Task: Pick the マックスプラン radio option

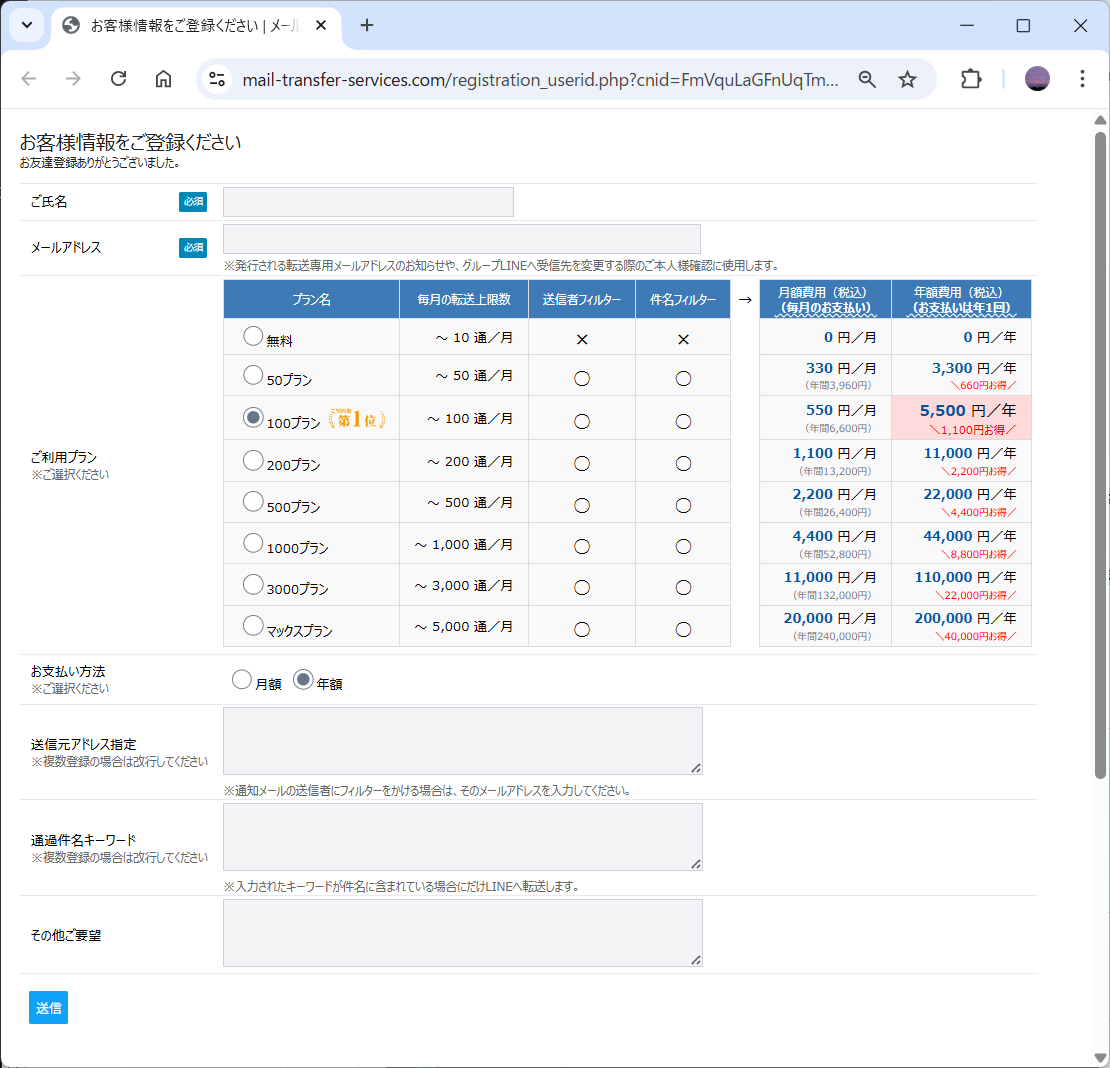Action: (253, 626)
